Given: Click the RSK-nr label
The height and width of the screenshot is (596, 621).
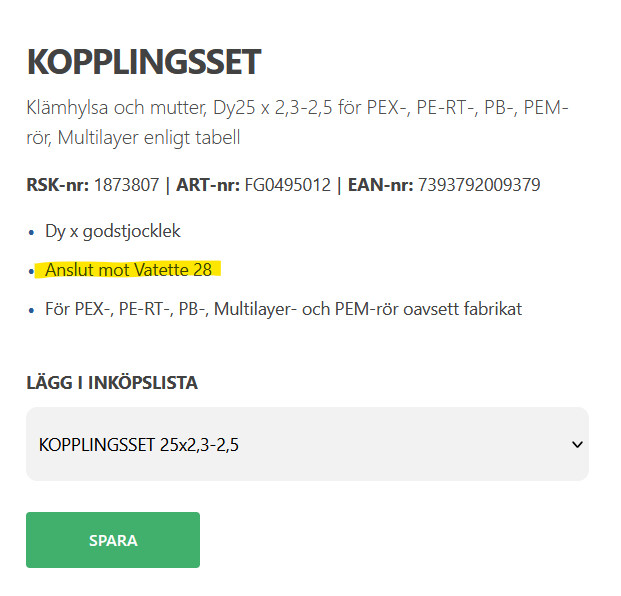Looking at the screenshot, I should [58, 185].
